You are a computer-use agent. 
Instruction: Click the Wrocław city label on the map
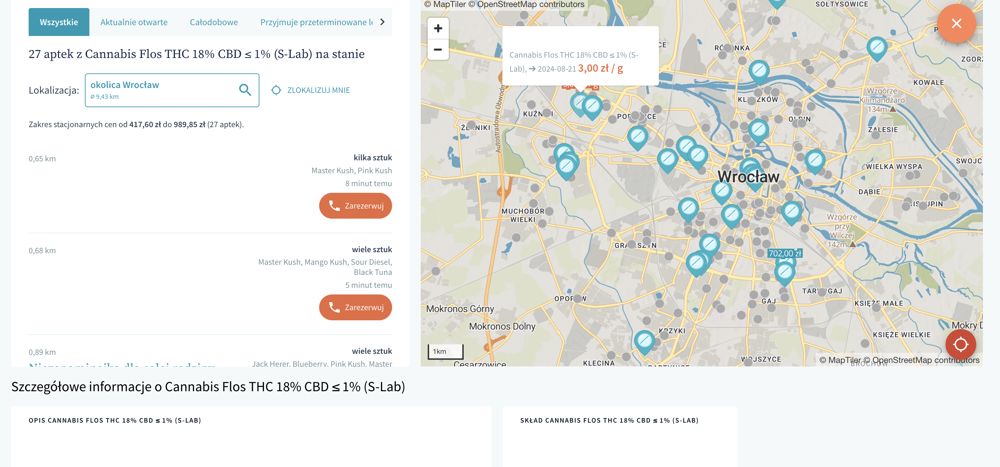[748, 176]
